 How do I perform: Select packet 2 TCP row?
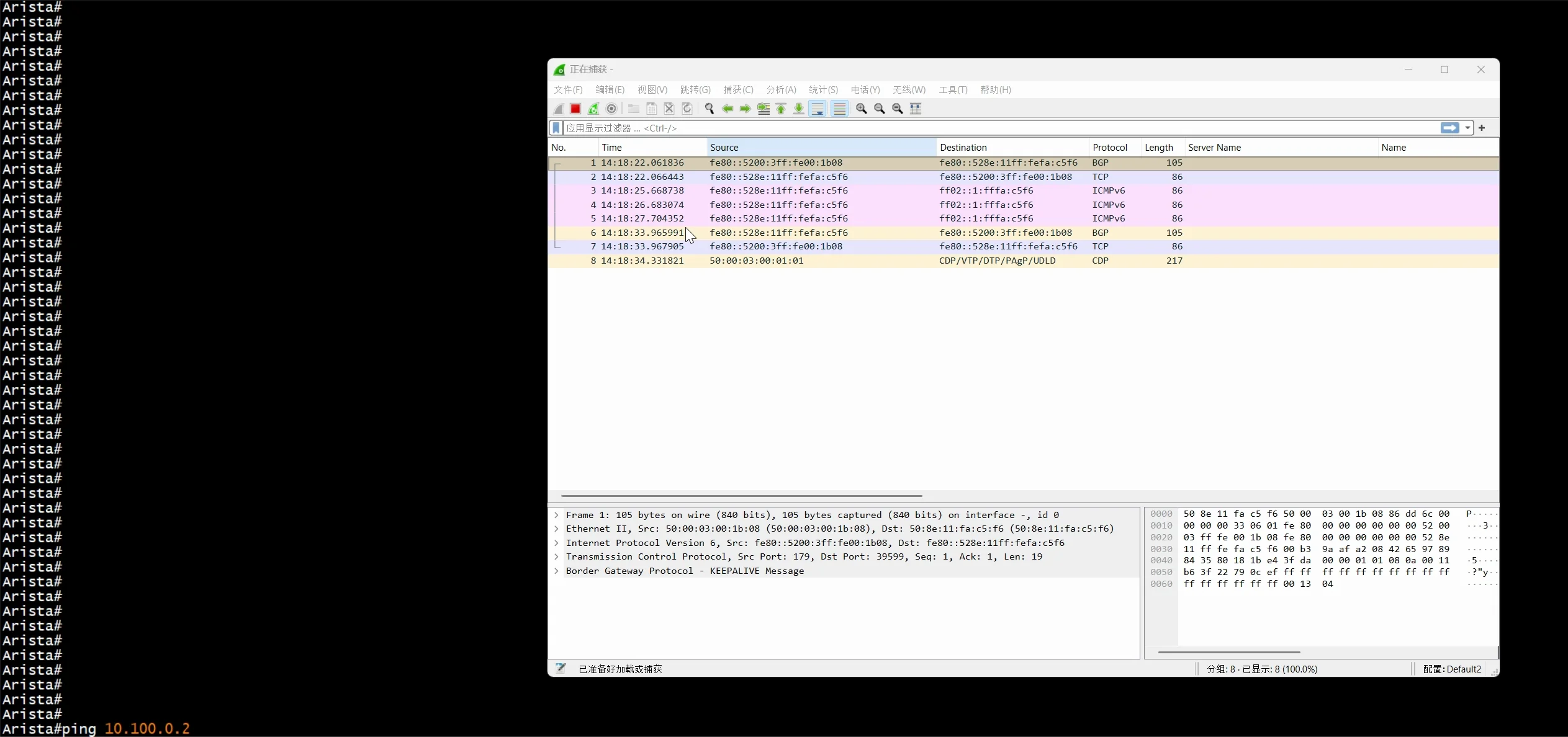click(x=1023, y=177)
